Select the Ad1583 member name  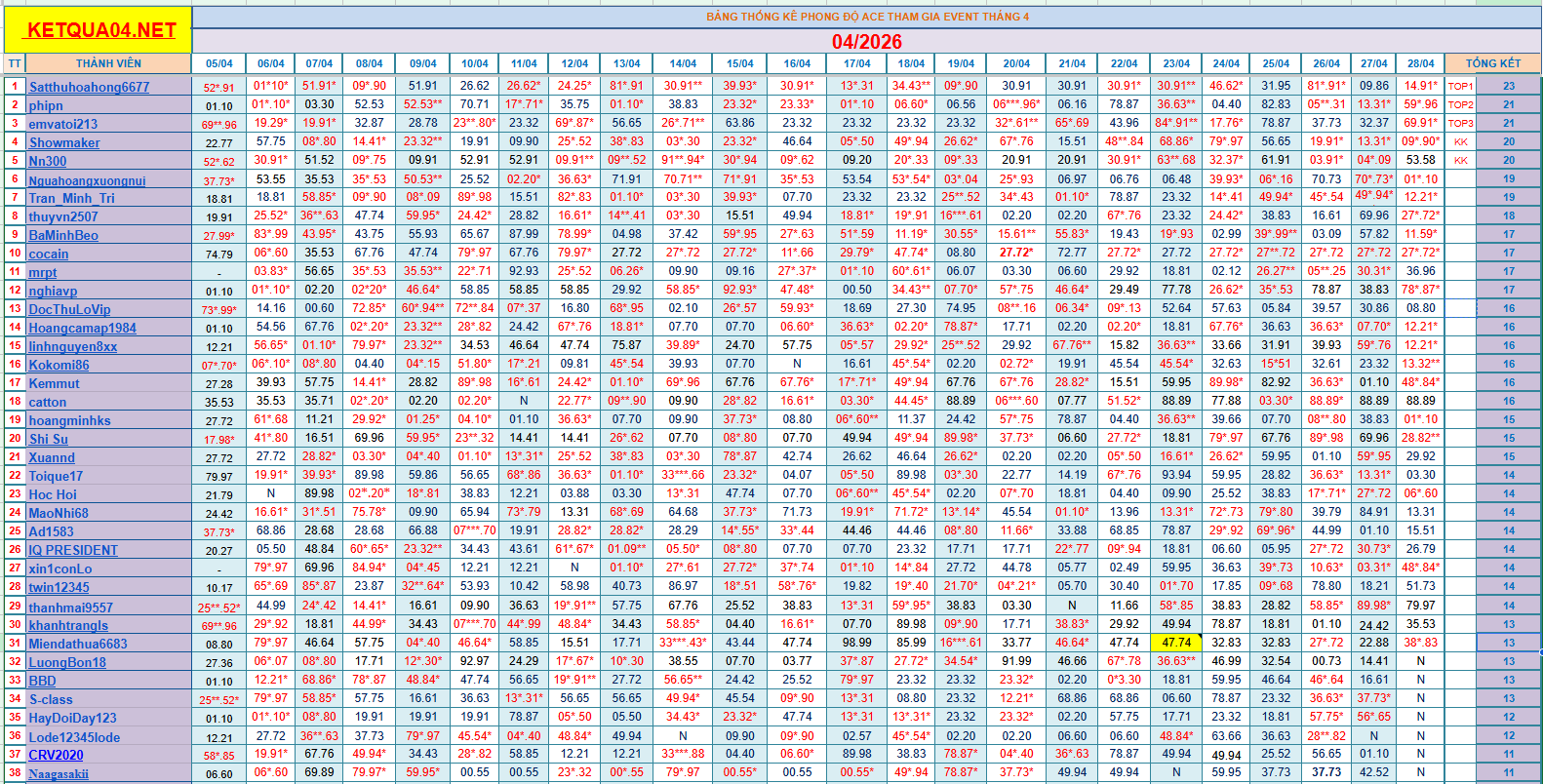click(x=52, y=531)
